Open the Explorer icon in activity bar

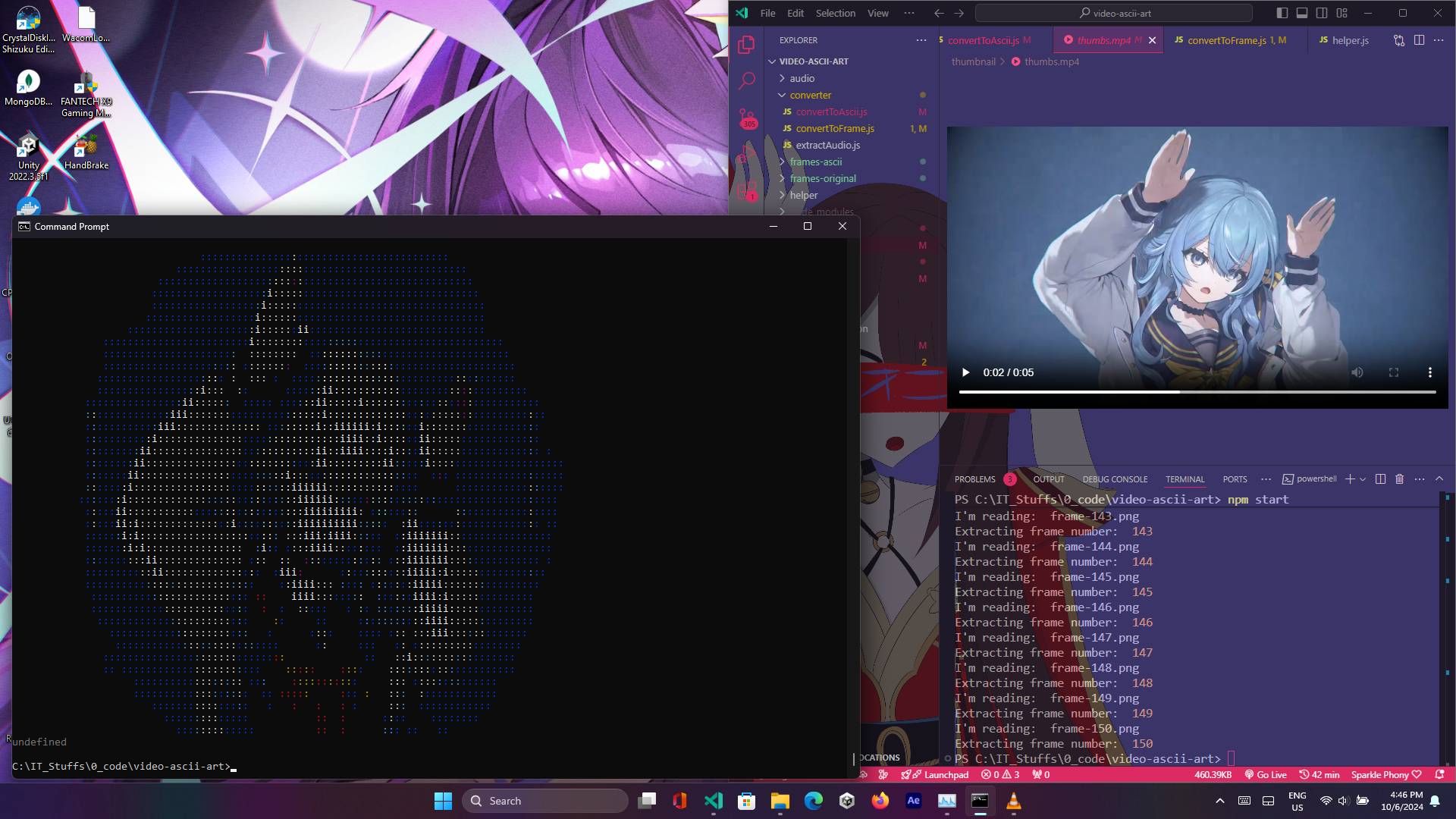click(x=747, y=45)
